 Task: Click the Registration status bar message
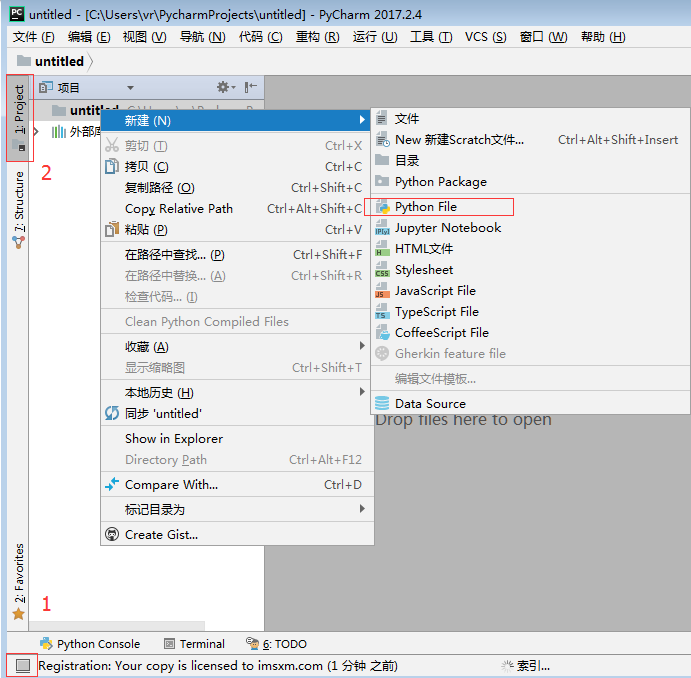218,665
